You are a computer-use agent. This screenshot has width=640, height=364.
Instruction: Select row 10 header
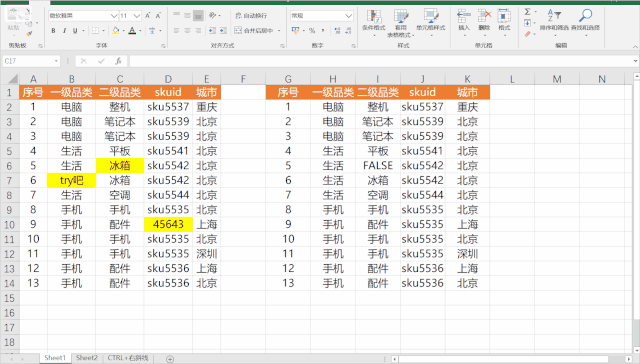tap(9, 224)
